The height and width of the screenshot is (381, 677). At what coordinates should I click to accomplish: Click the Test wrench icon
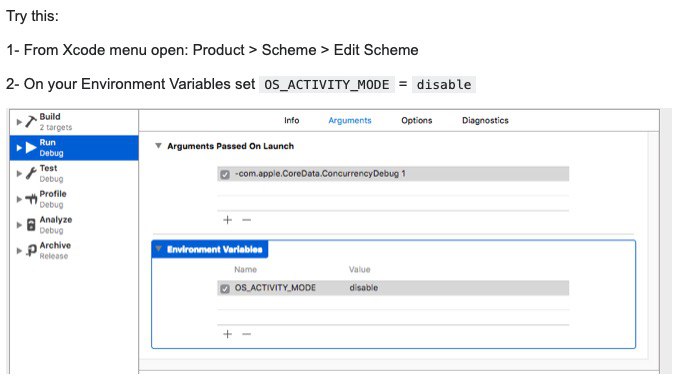[31, 173]
